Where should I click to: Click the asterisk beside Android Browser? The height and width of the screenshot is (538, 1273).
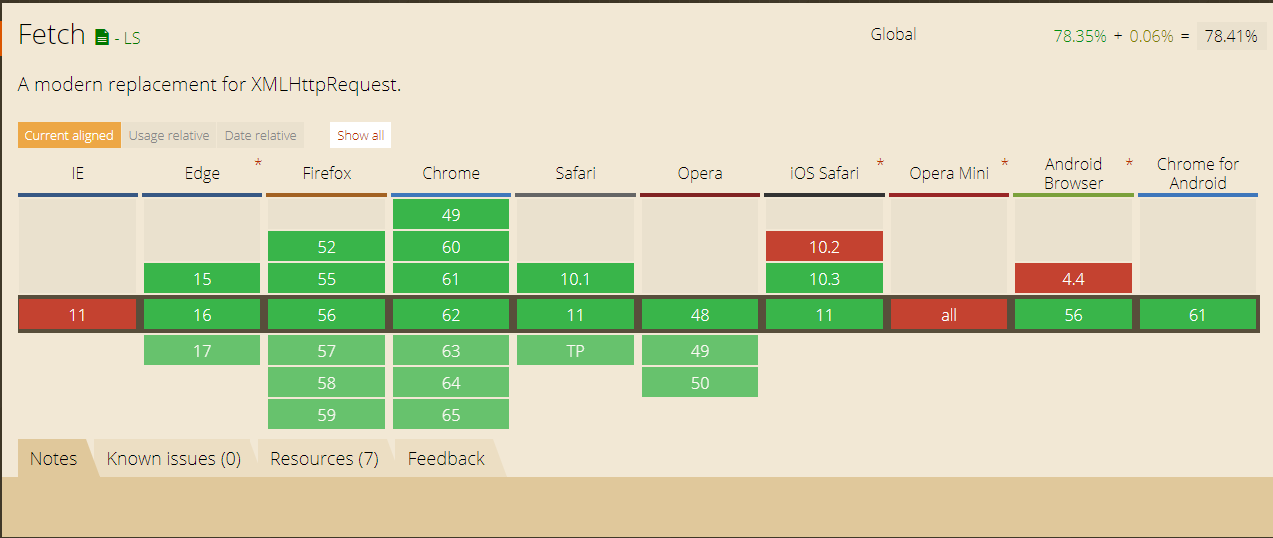[x=1129, y=162]
